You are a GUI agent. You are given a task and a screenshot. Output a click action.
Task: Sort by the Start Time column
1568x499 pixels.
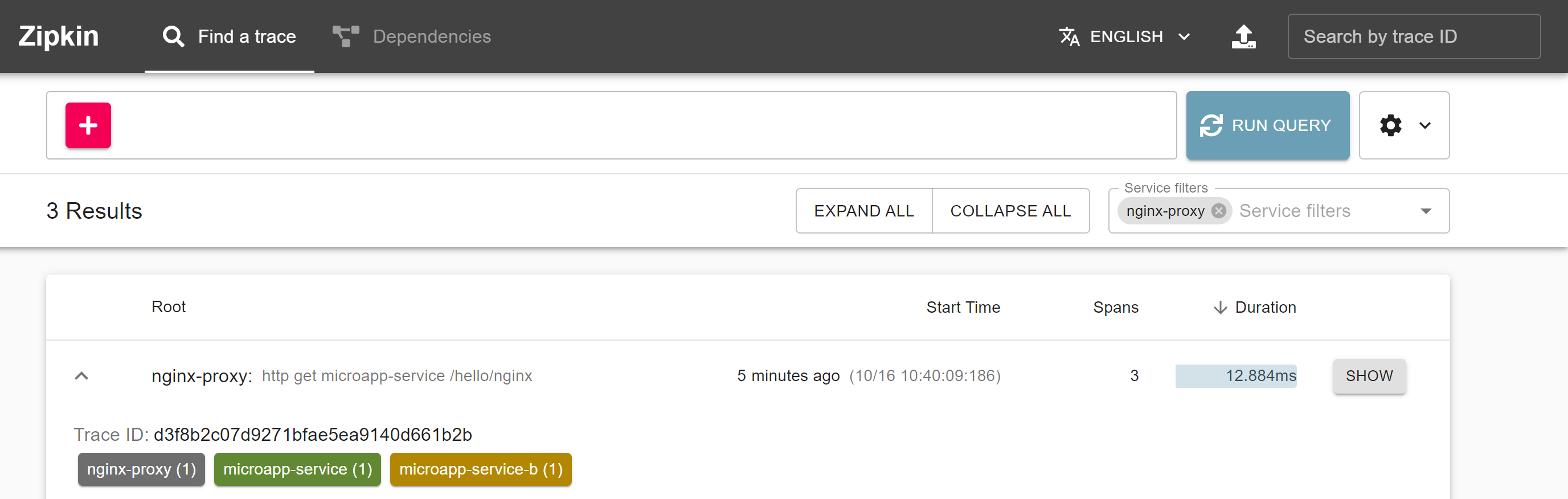point(963,307)
